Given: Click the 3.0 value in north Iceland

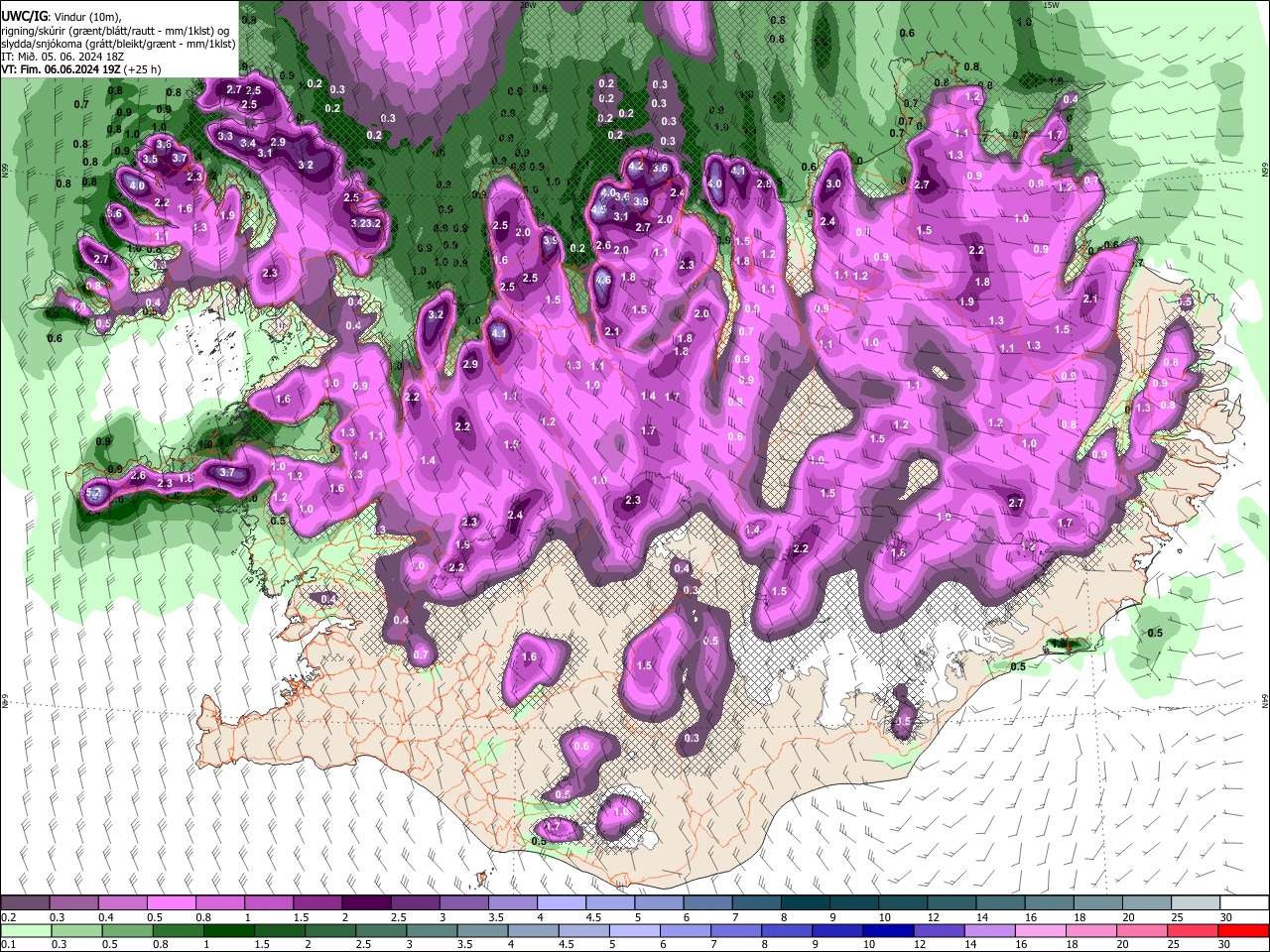Looking at the screenshot, I should click(x=833, y=183).
